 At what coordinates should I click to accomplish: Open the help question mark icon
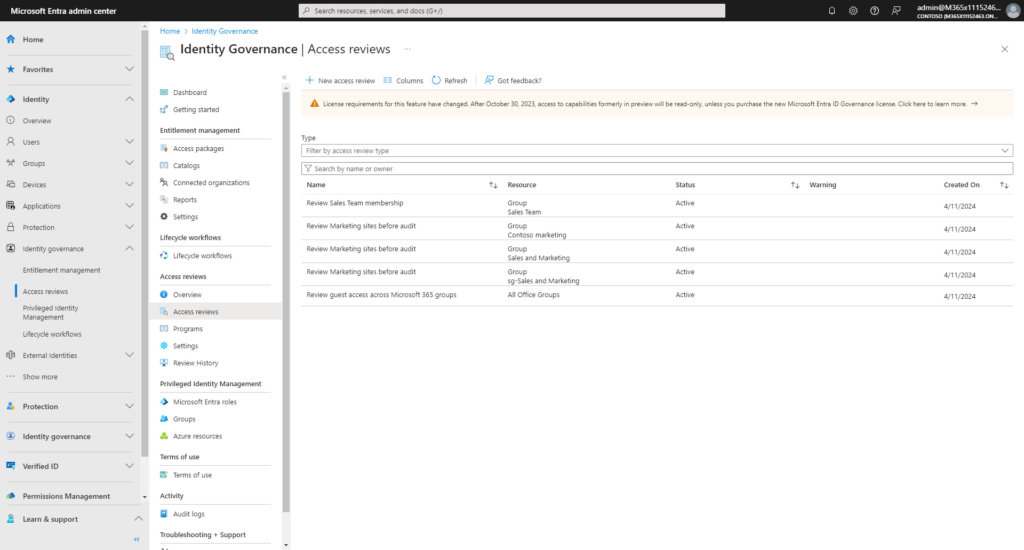pos(874,10)
